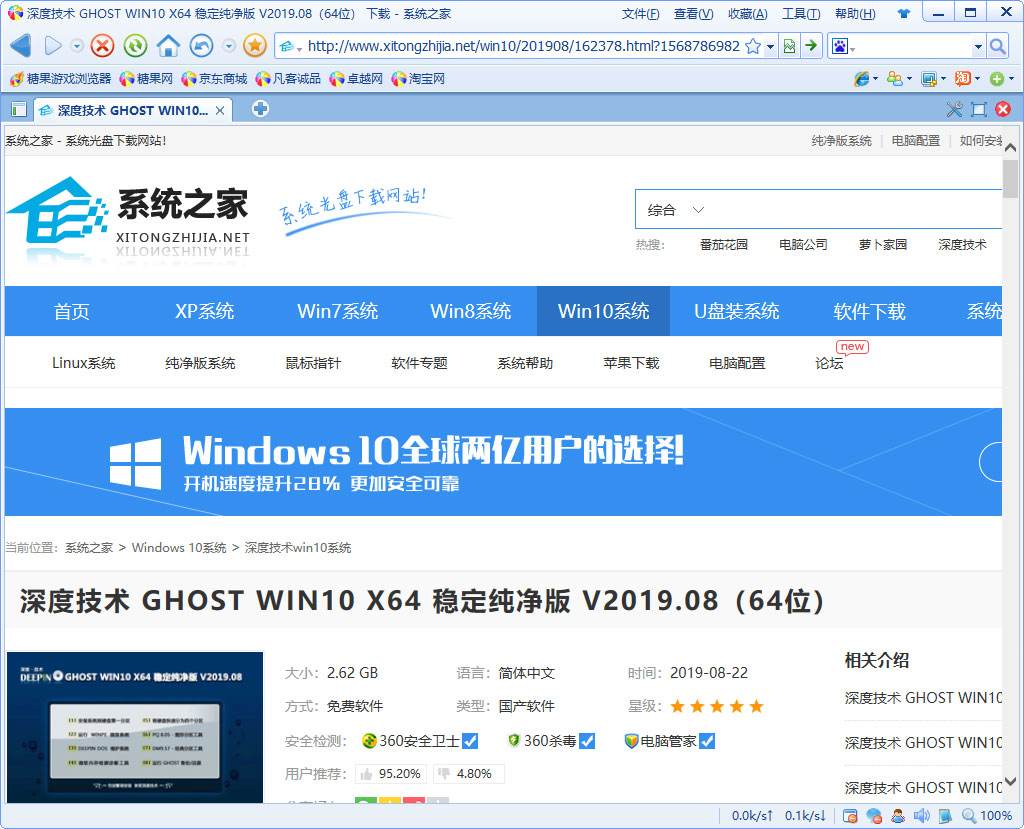Click the two-people users icon
This screenshot has width=1024, height=829.
(894, 78)
